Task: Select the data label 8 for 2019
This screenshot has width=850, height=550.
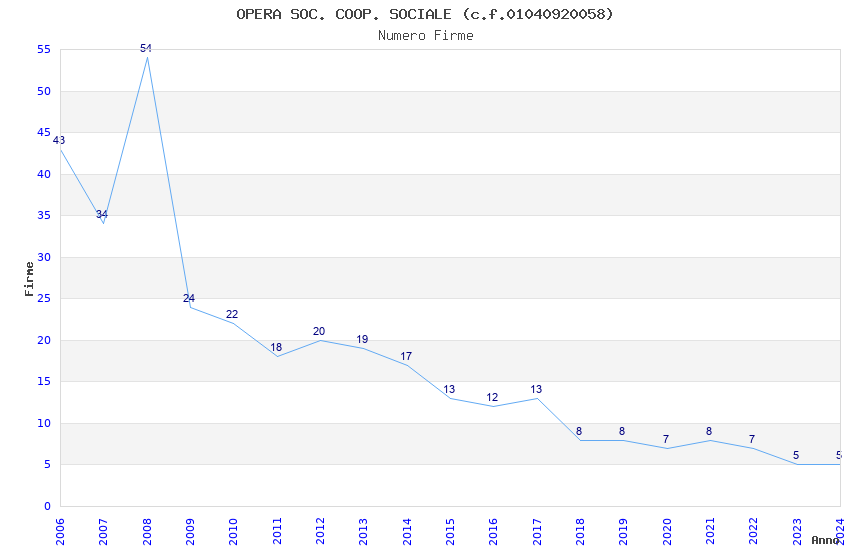Action: [622, 431]
